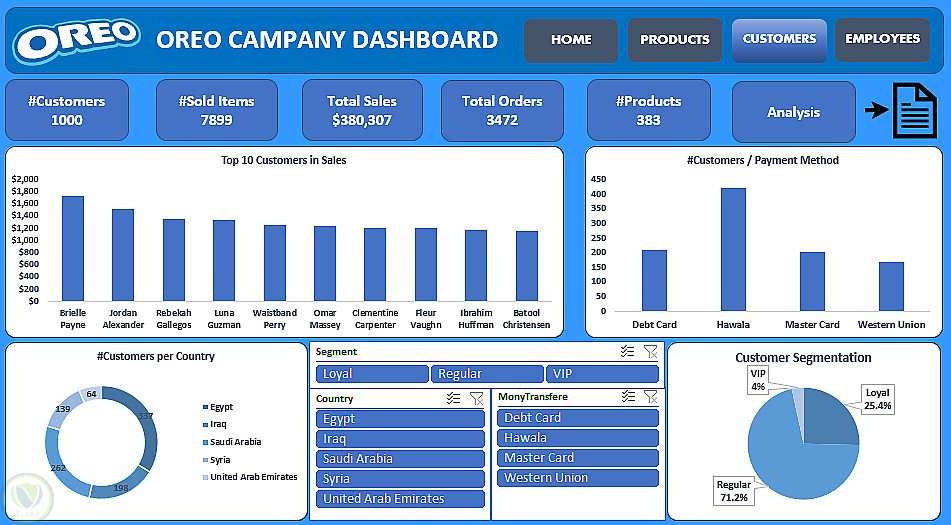
Task: Click the Egypt legend color swatch
Action: tap(205, 407)
